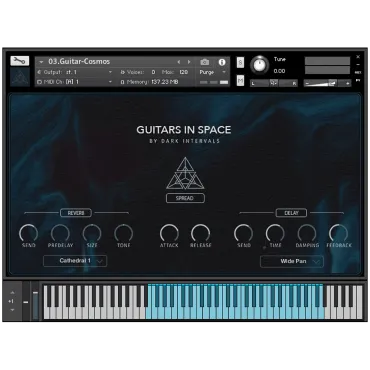Open the wrench edit mode icon
Screen dimensions: 370x370
tap(20, 61)
